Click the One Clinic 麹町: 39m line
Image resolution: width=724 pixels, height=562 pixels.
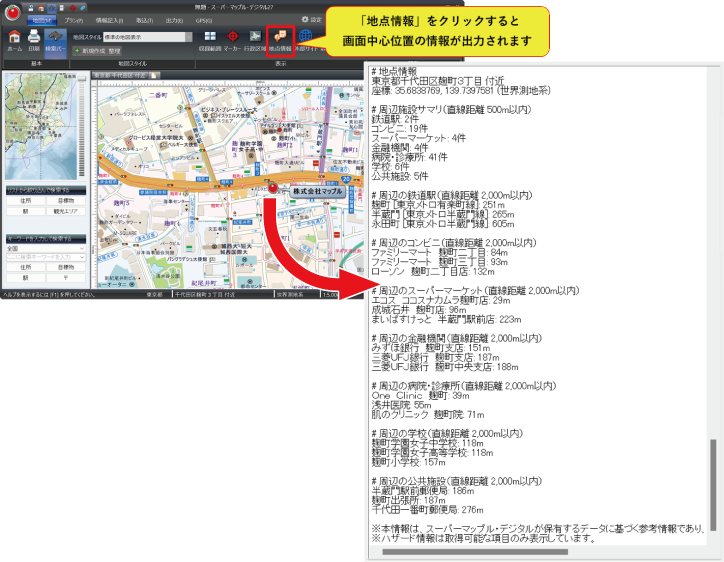pos(421,396)
